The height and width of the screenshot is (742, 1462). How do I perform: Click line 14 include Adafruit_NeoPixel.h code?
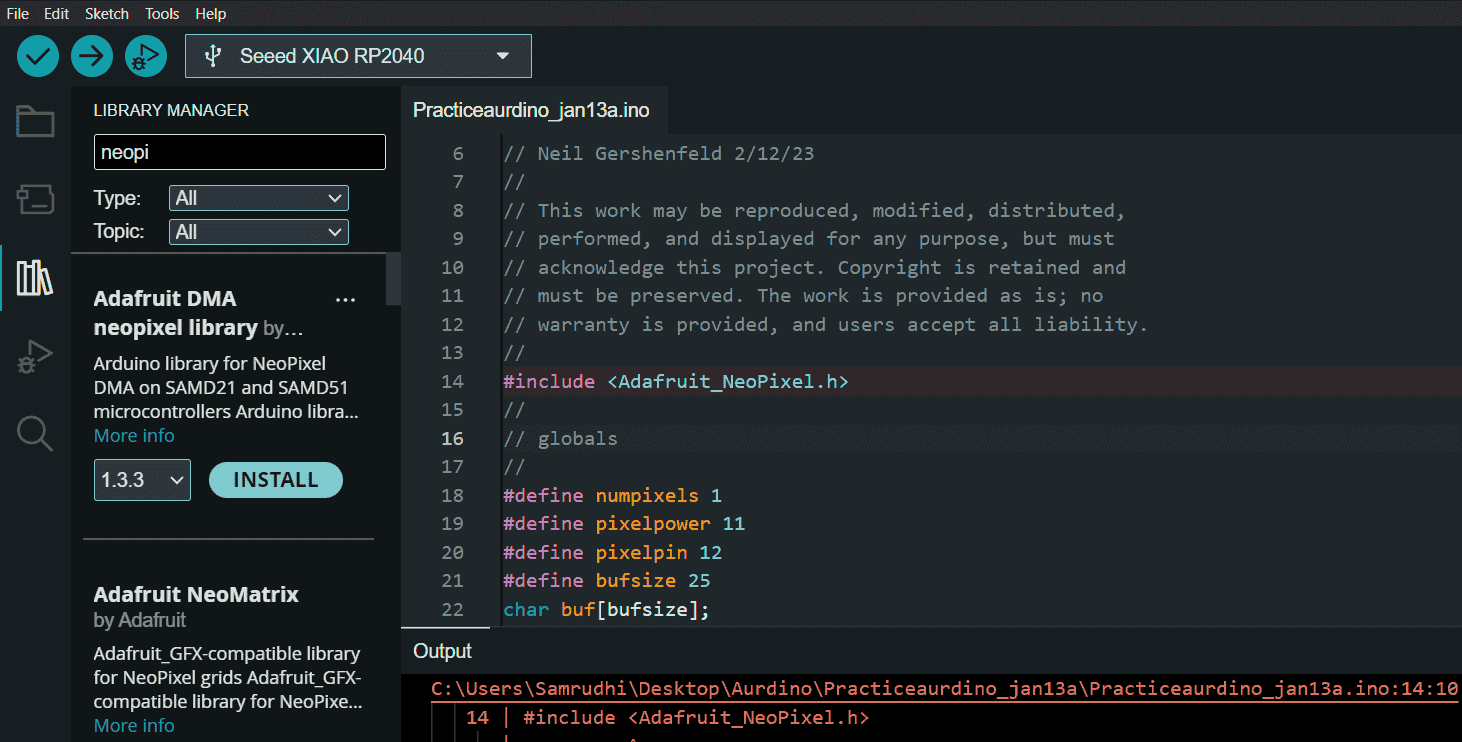(677, 381)
